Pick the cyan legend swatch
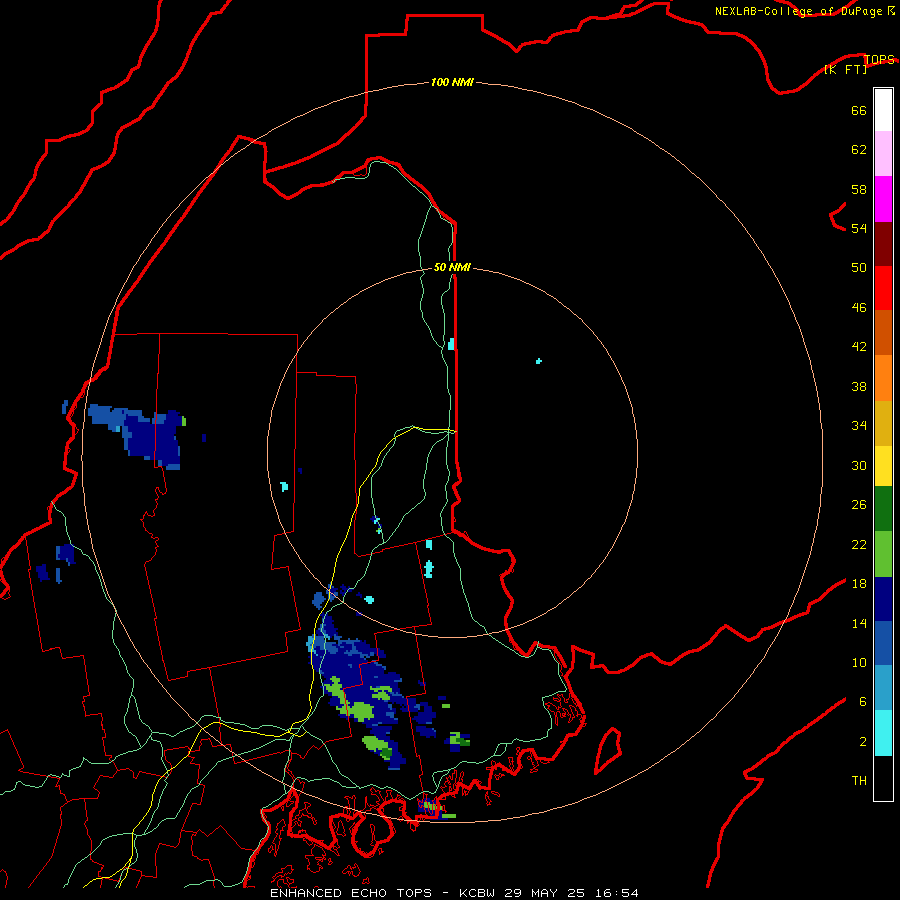Viewport: 900px width, 900px height. point(883,733)
